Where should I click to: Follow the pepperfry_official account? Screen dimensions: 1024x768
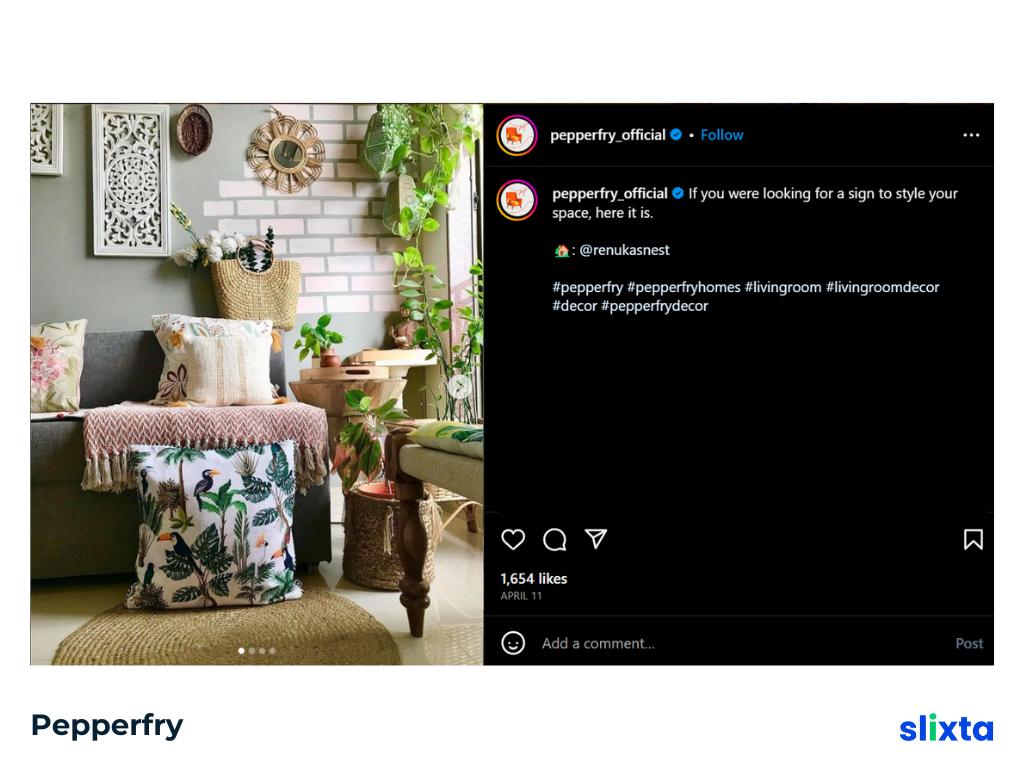coord(722,135)
